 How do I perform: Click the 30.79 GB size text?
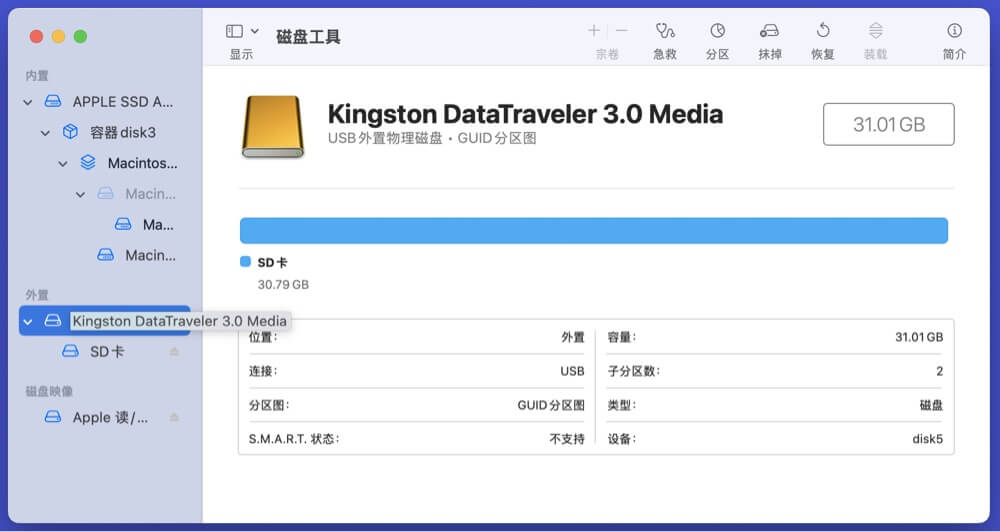coord(283,284)
